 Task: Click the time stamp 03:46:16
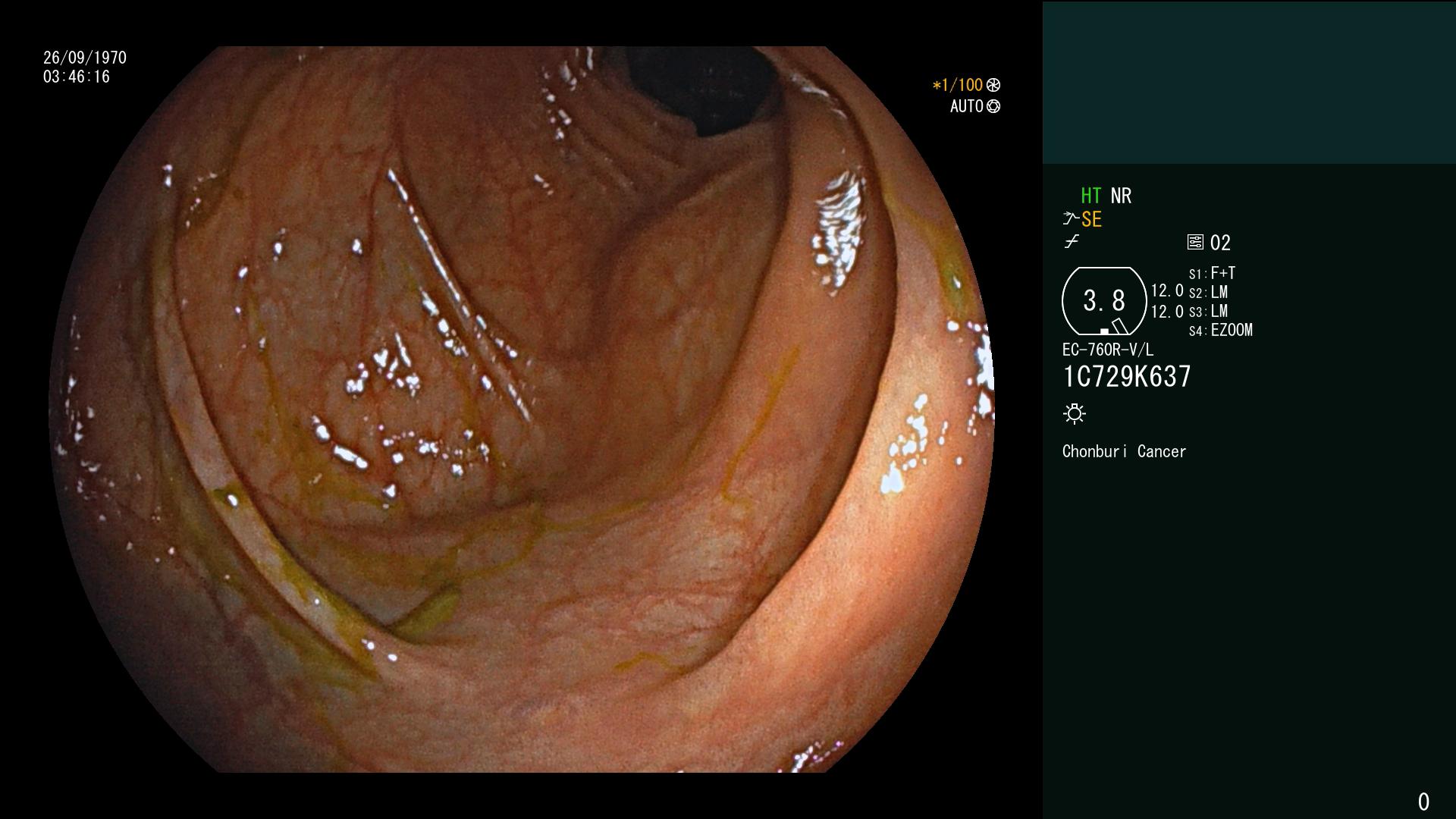coord(77,77)
